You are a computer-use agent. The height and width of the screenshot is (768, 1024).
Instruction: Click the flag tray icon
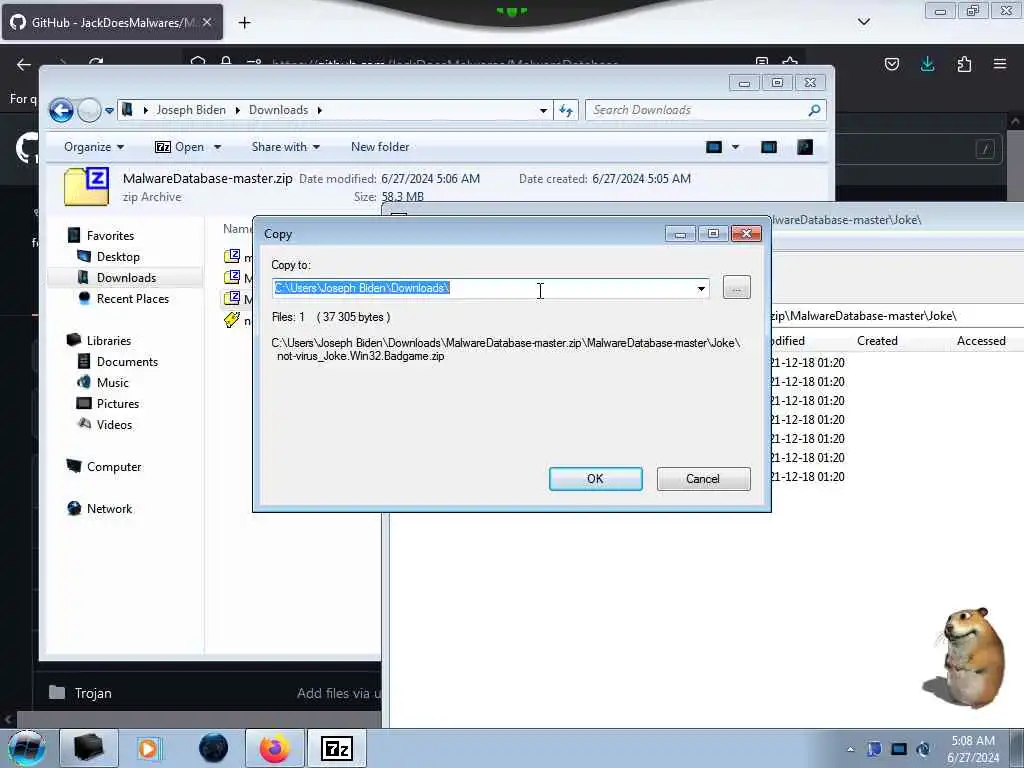pyautogui.click(x=874, y=749)
